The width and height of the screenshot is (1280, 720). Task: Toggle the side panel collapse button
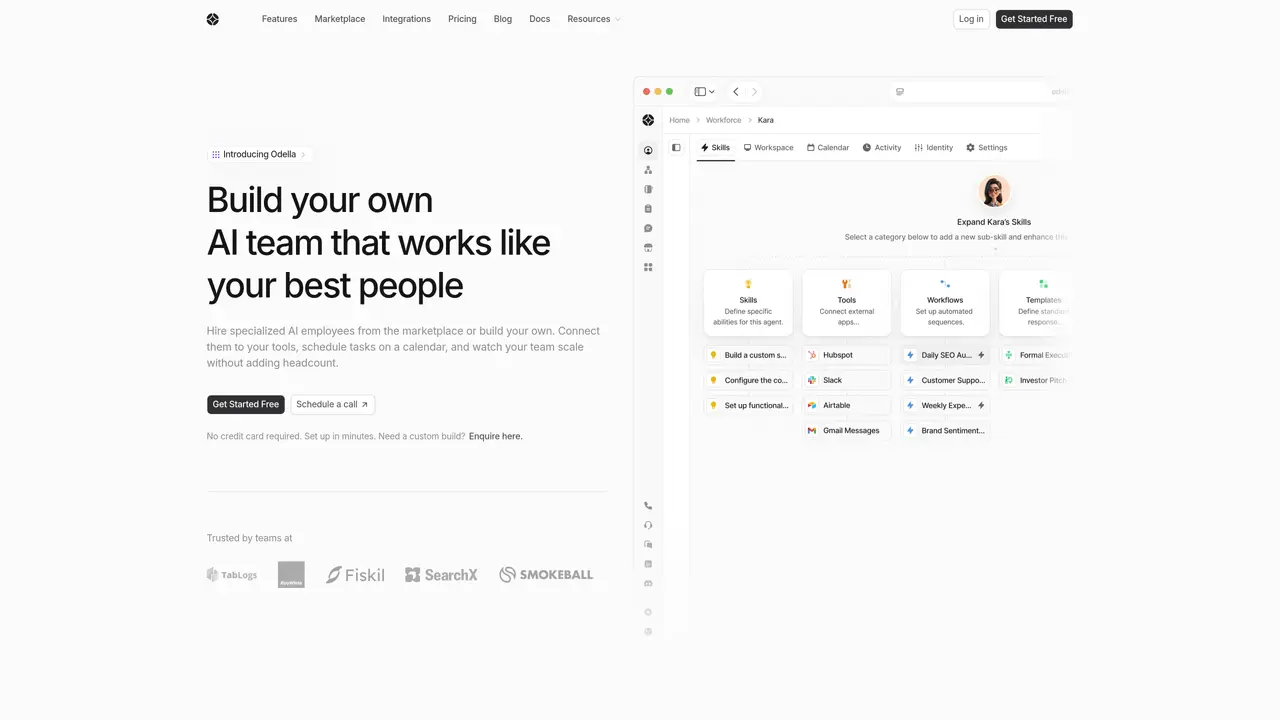(676, 147)
